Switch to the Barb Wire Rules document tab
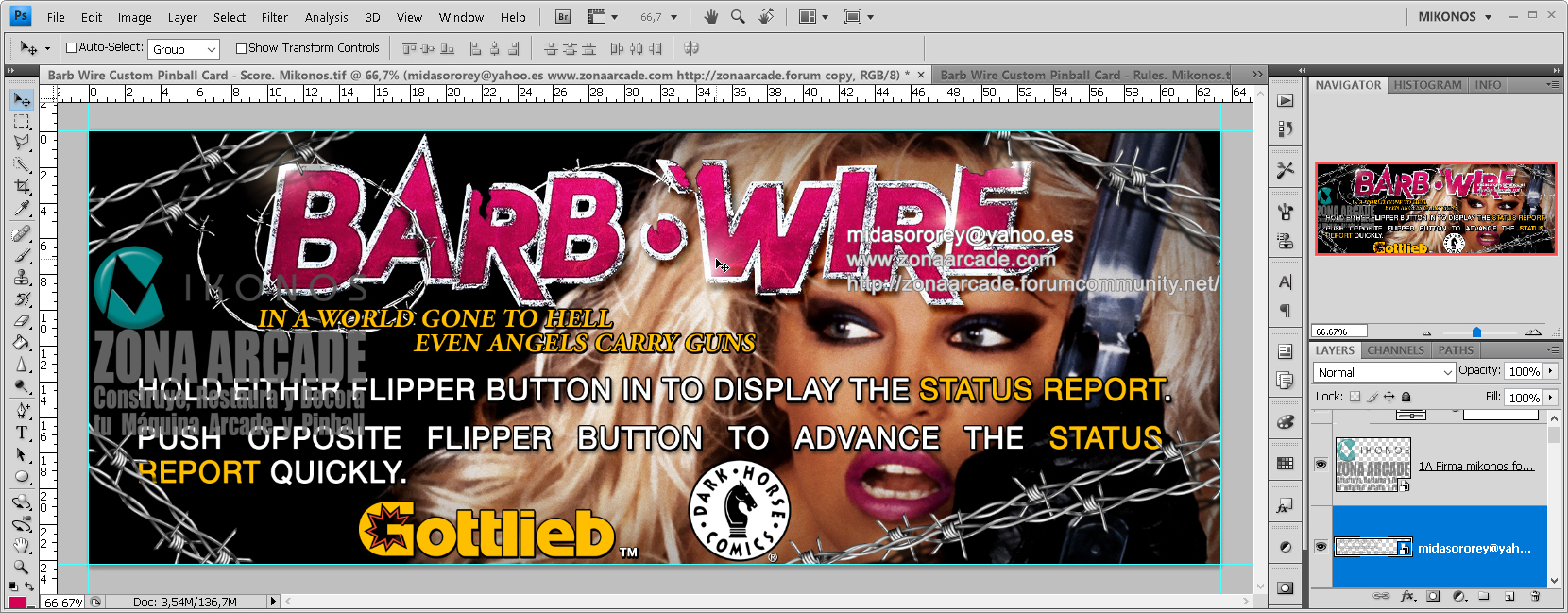Viewport: 1568px width, 613px height. (x=1086, y=75)
